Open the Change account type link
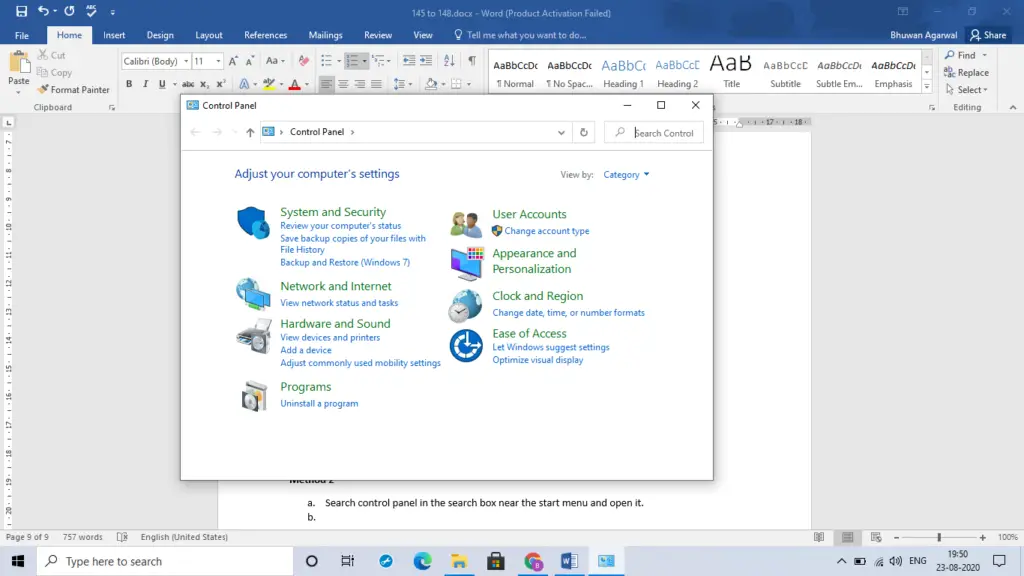Screen dimensions: 1024x576 click(547, 231)
